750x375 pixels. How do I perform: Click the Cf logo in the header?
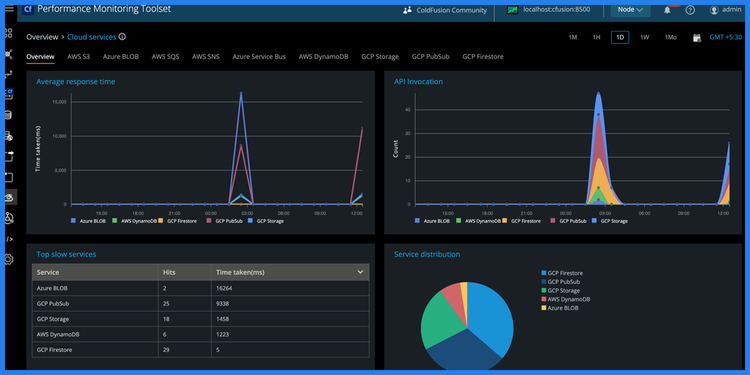pos(28,9)
